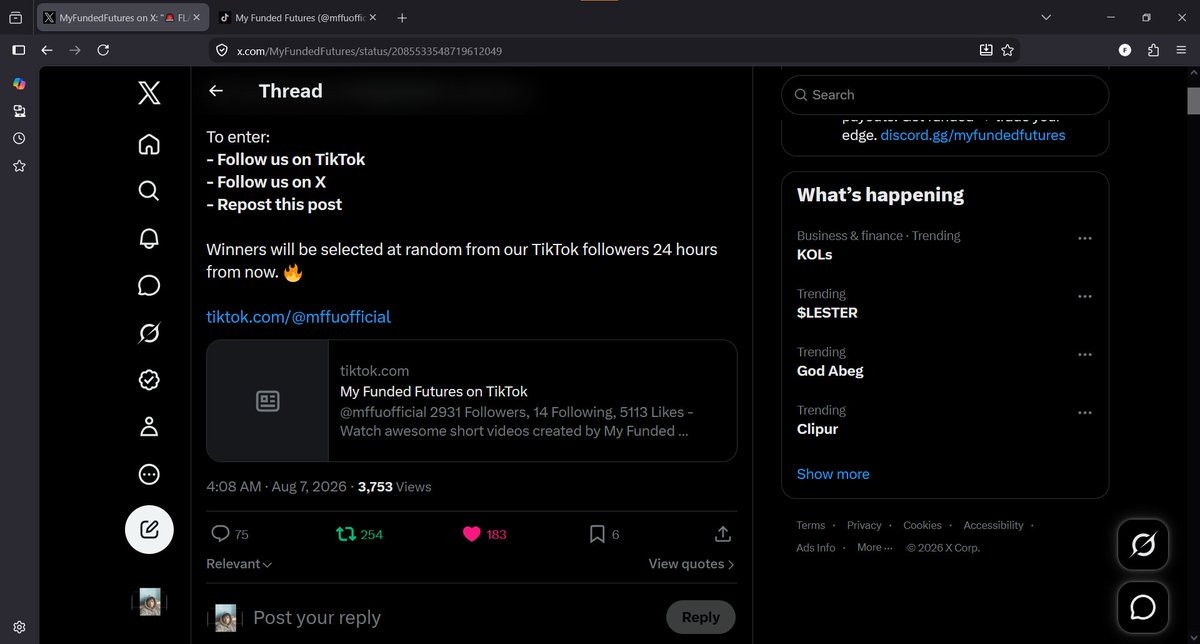Image resolution: width=1200 pixels, height=644 pixels.
Task: Open list all tabs chevron
Action: click(1046, 18)
